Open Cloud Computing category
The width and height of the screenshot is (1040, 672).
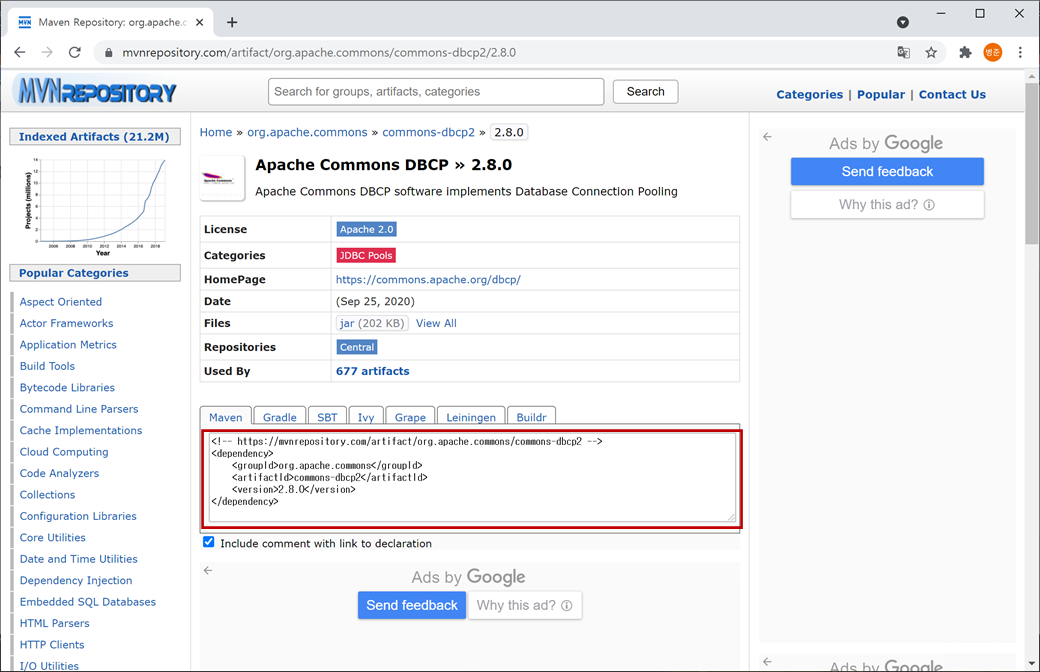click(64, 452)
